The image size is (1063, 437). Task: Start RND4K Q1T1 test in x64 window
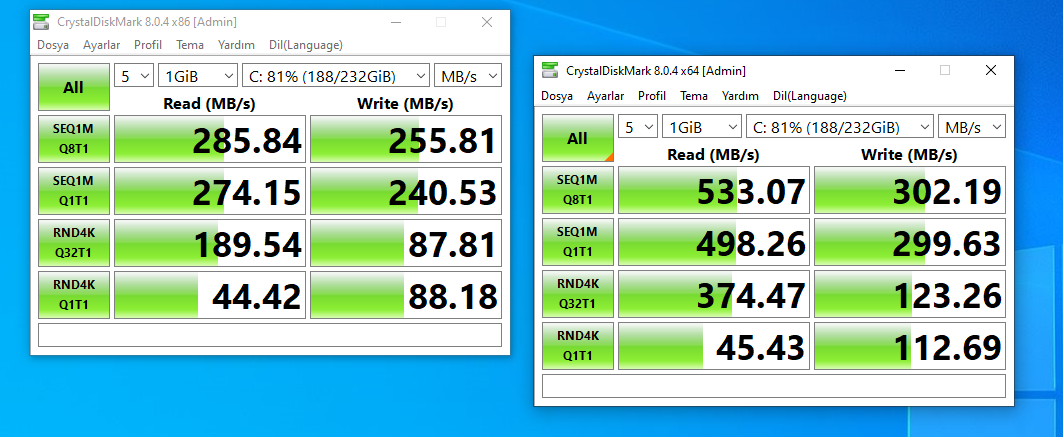point(578,346)
